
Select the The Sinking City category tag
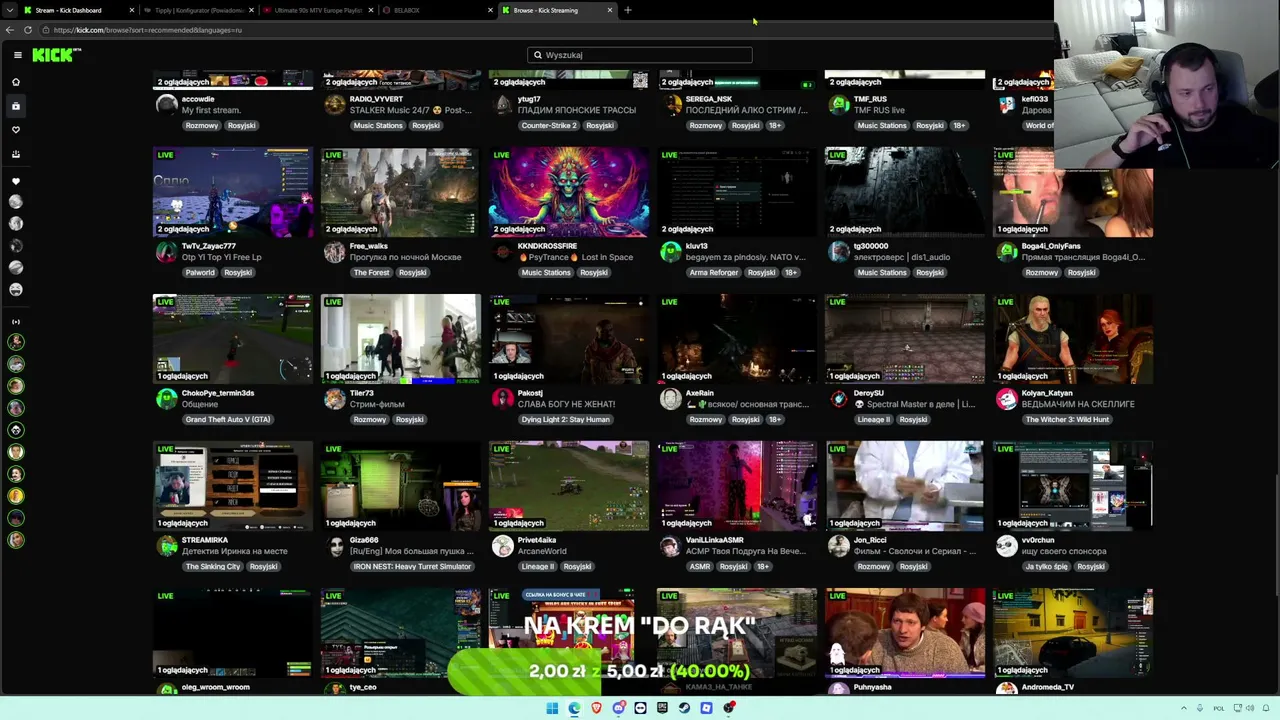click(213, 567)
